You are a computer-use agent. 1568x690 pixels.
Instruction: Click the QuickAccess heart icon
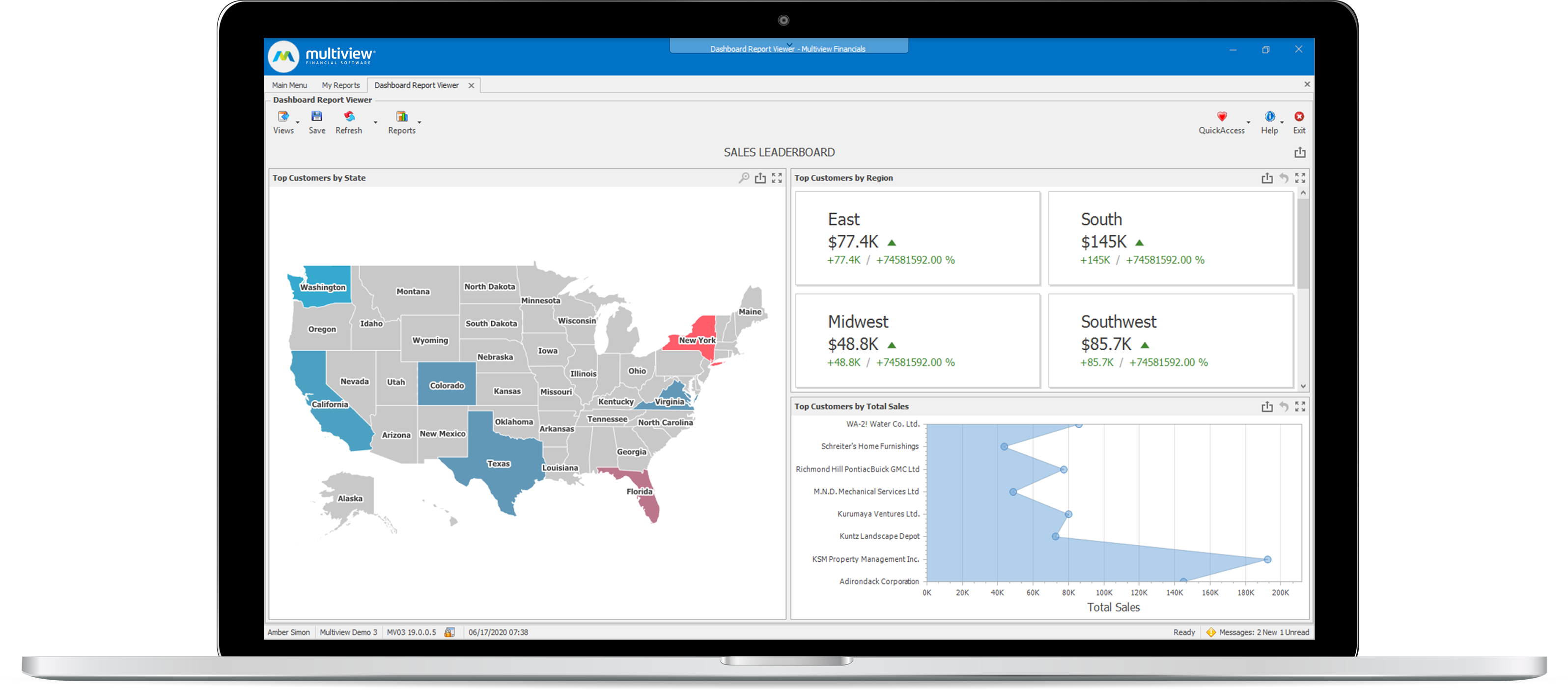click(x=1221, y=116)
